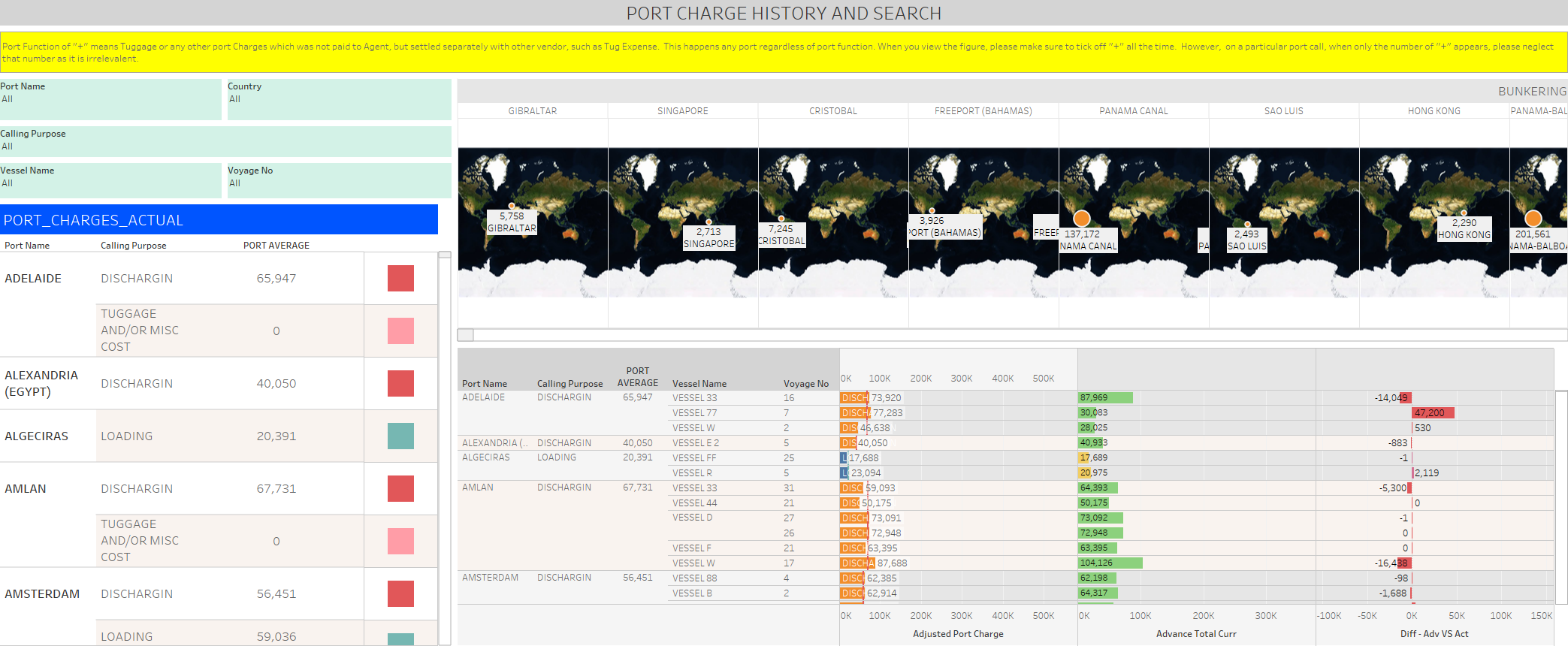Select the HONG KONG map thumbnail
The width and height of the screenshot is (1568, 646).
coord(1434,222)
